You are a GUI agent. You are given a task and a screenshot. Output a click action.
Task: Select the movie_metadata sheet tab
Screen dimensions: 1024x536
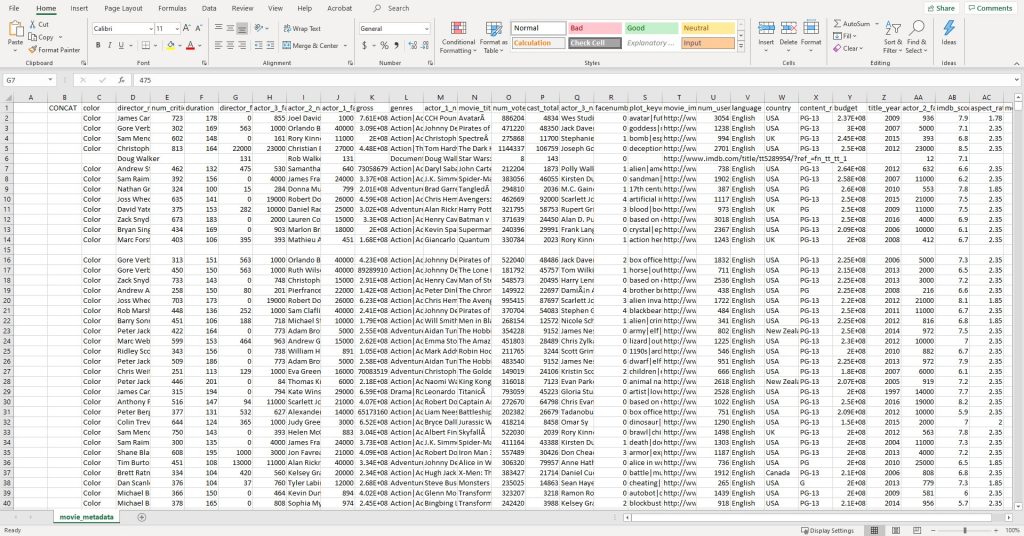click(86, 517)
